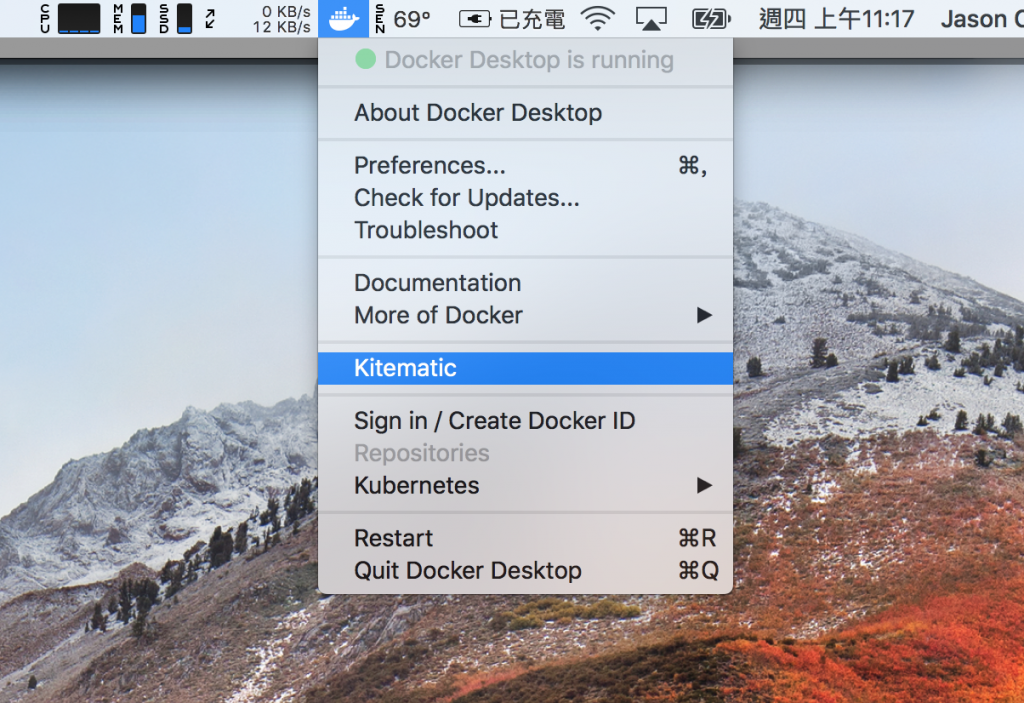The width and height of the screenshot is (1024, 703).
Task: Open the SSD disk monitor icon
Action: [x=176, y=18]
